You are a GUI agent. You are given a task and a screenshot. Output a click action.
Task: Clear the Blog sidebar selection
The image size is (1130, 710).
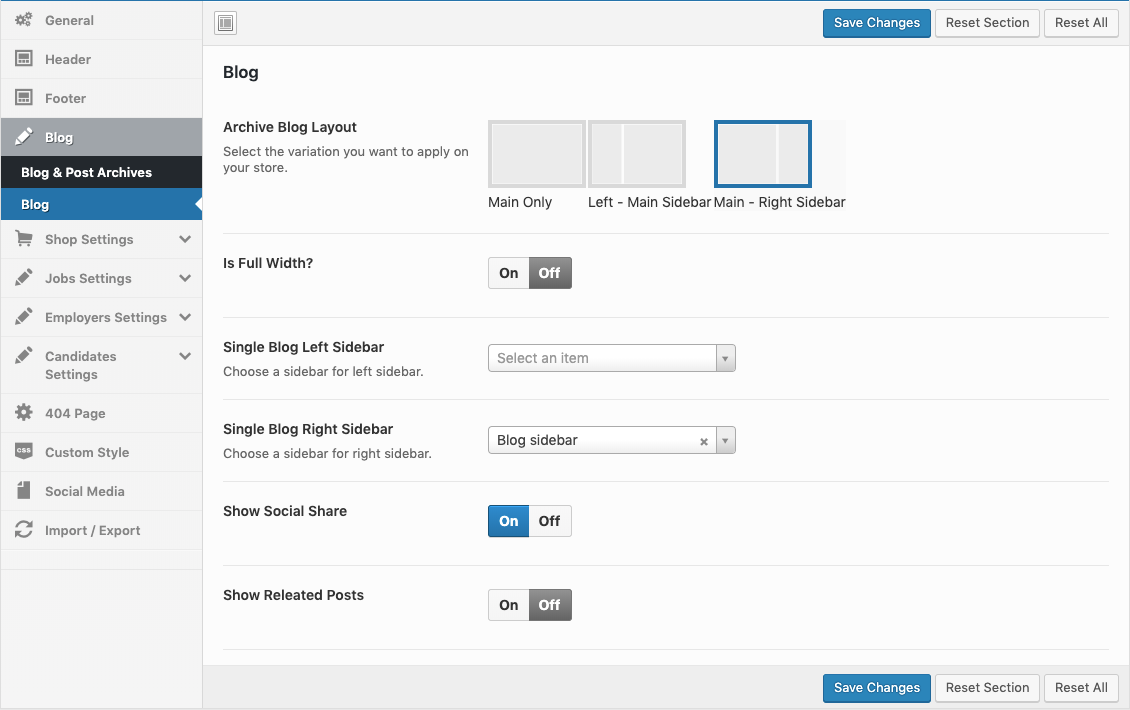coord(703,441)
